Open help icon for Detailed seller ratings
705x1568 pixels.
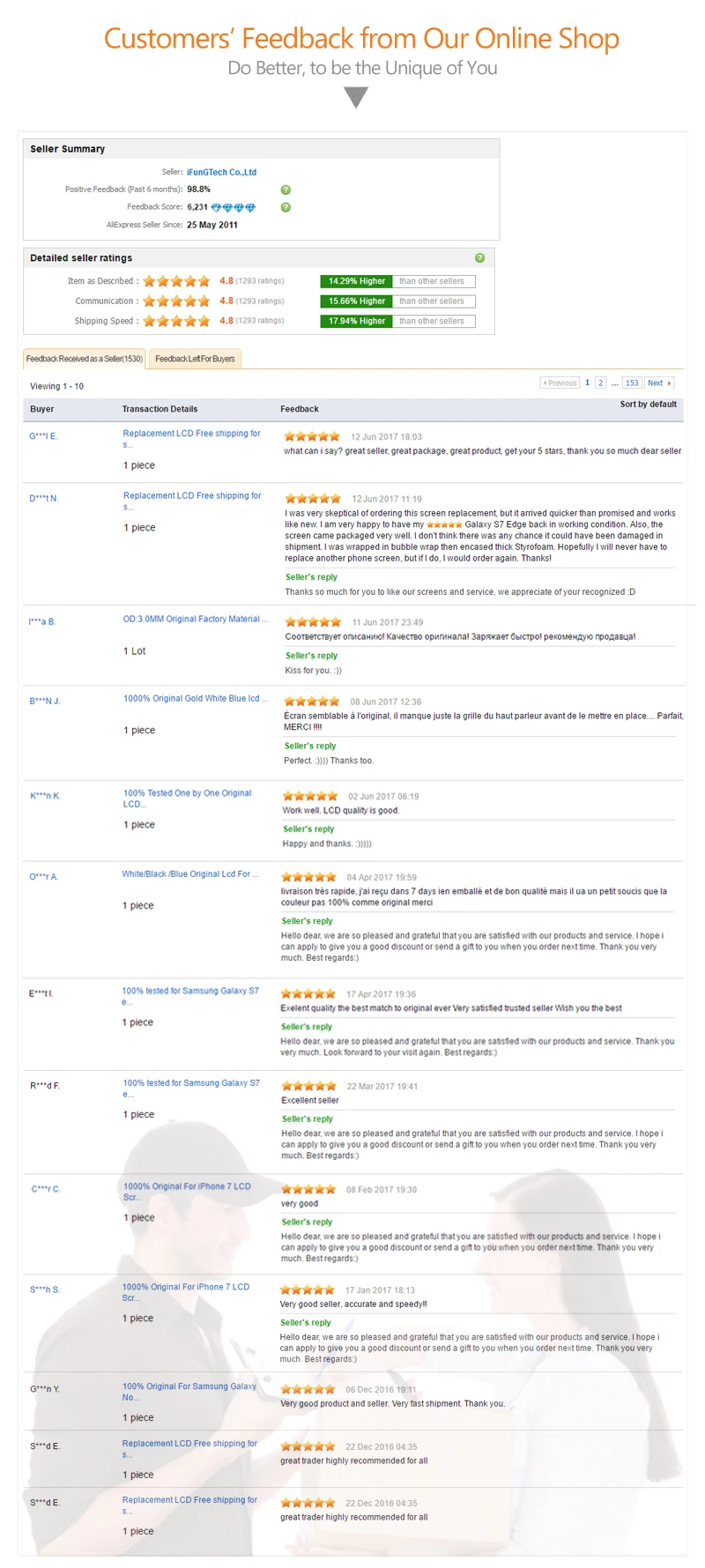tap(480, 258)
